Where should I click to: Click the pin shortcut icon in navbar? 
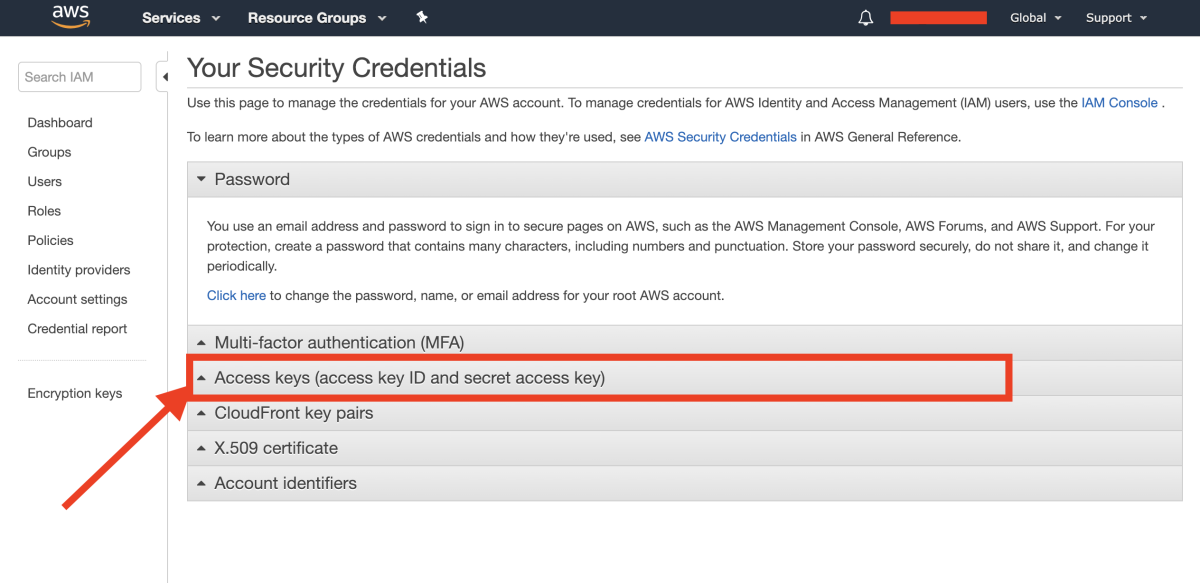pos(421,17)
